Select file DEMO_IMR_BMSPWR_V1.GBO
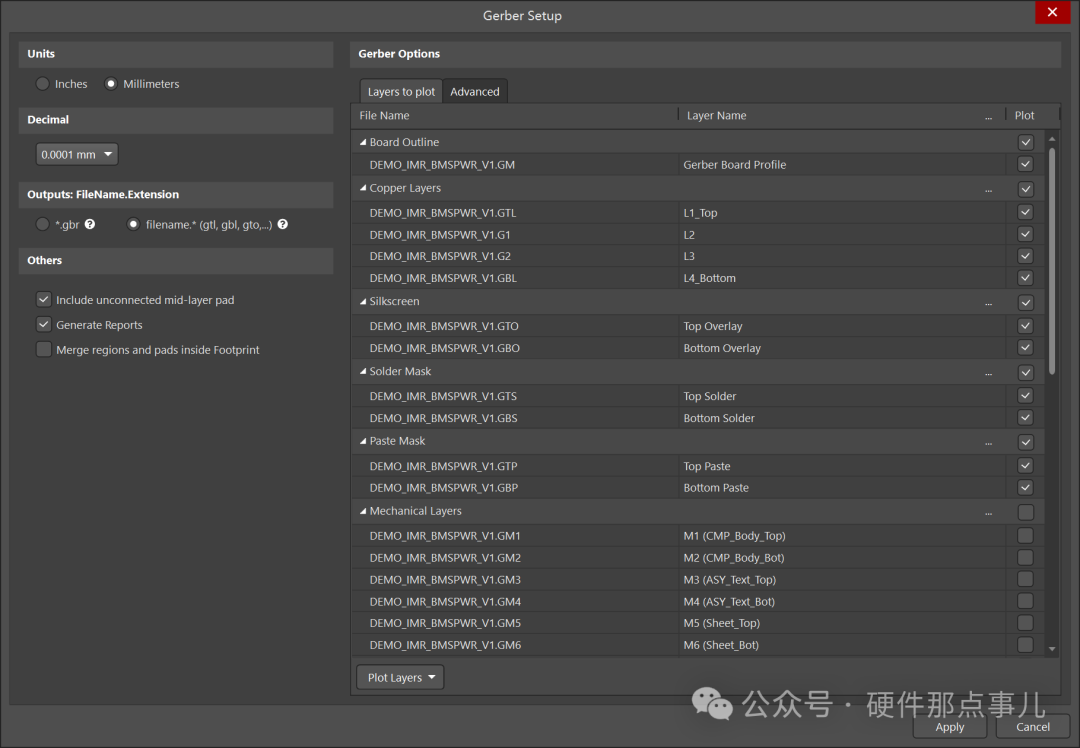The image size is (1080, 748). [x=444, y=348]
